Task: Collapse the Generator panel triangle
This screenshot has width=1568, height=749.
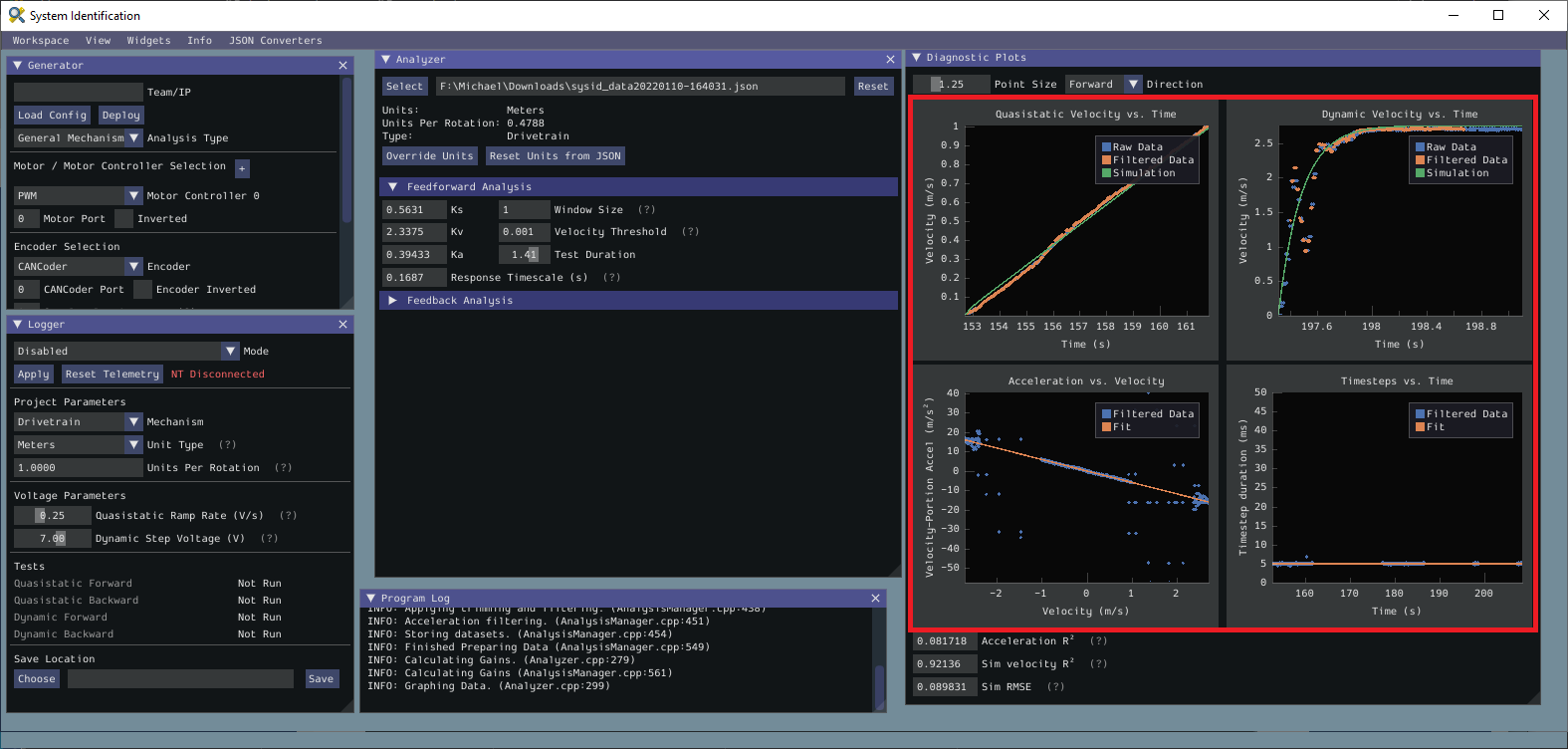Action: 18,66
